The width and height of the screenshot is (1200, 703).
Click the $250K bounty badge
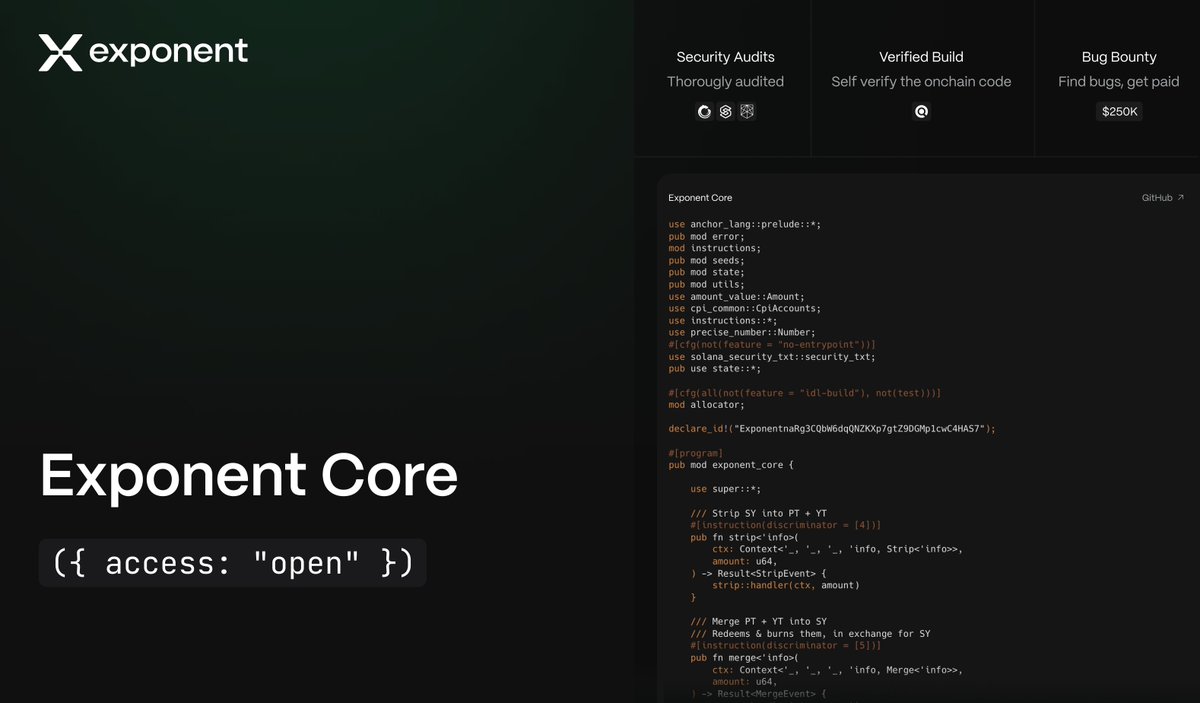tap(1119, 112)
